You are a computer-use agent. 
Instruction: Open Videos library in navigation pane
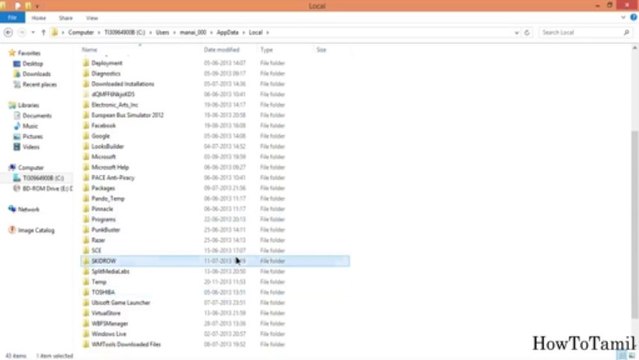pos(31,147)
